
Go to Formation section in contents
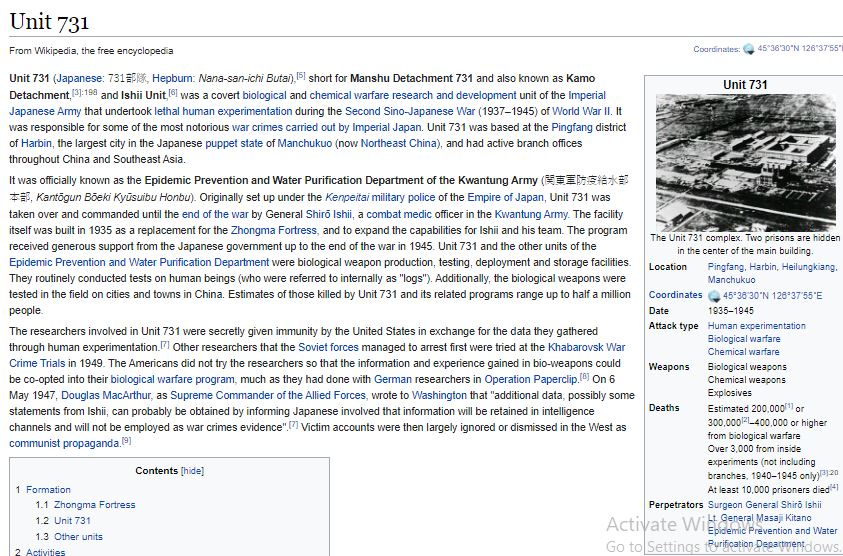click(48, 490)
